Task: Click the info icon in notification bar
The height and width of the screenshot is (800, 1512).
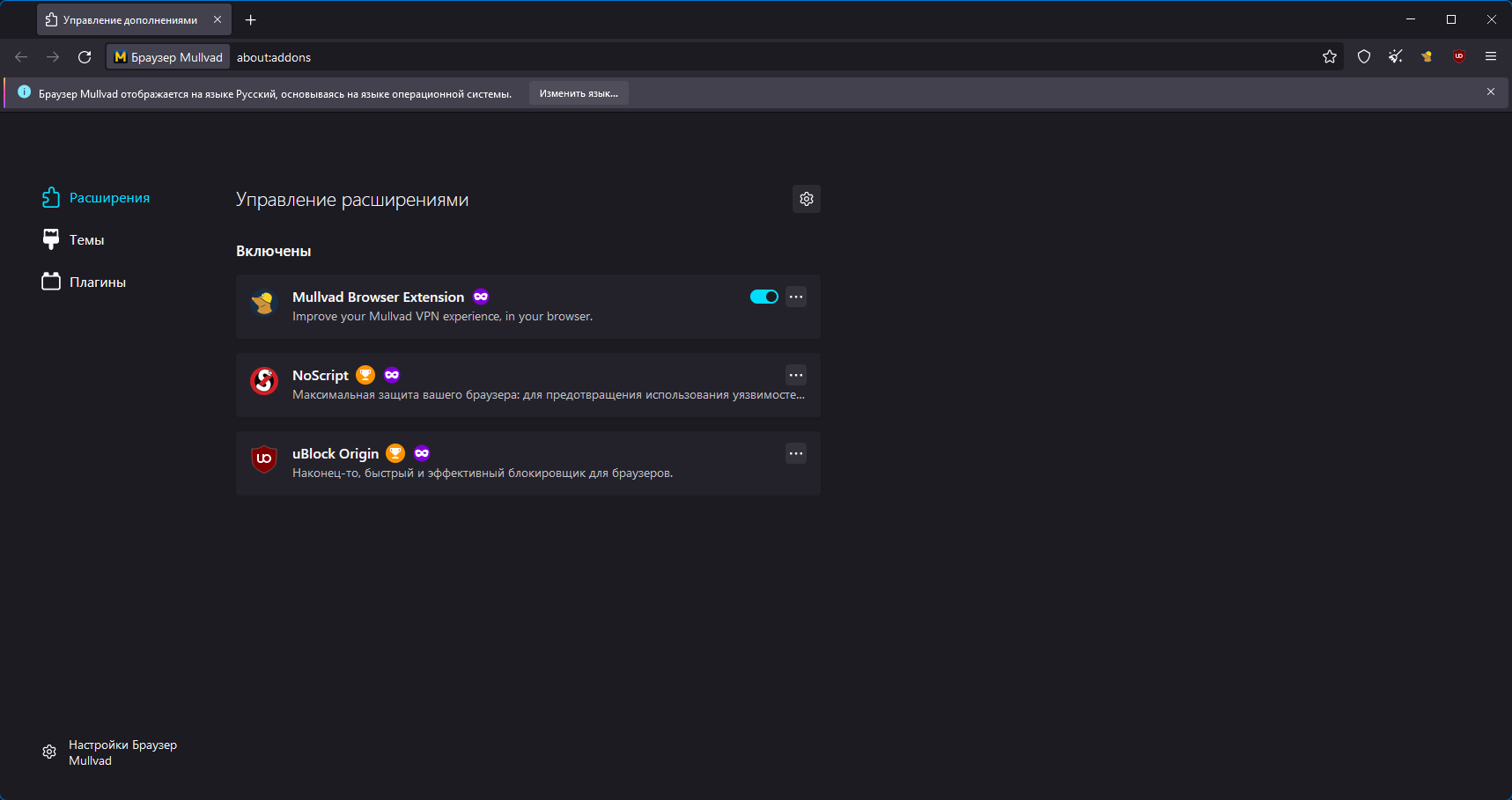Action: click(24, 92)
